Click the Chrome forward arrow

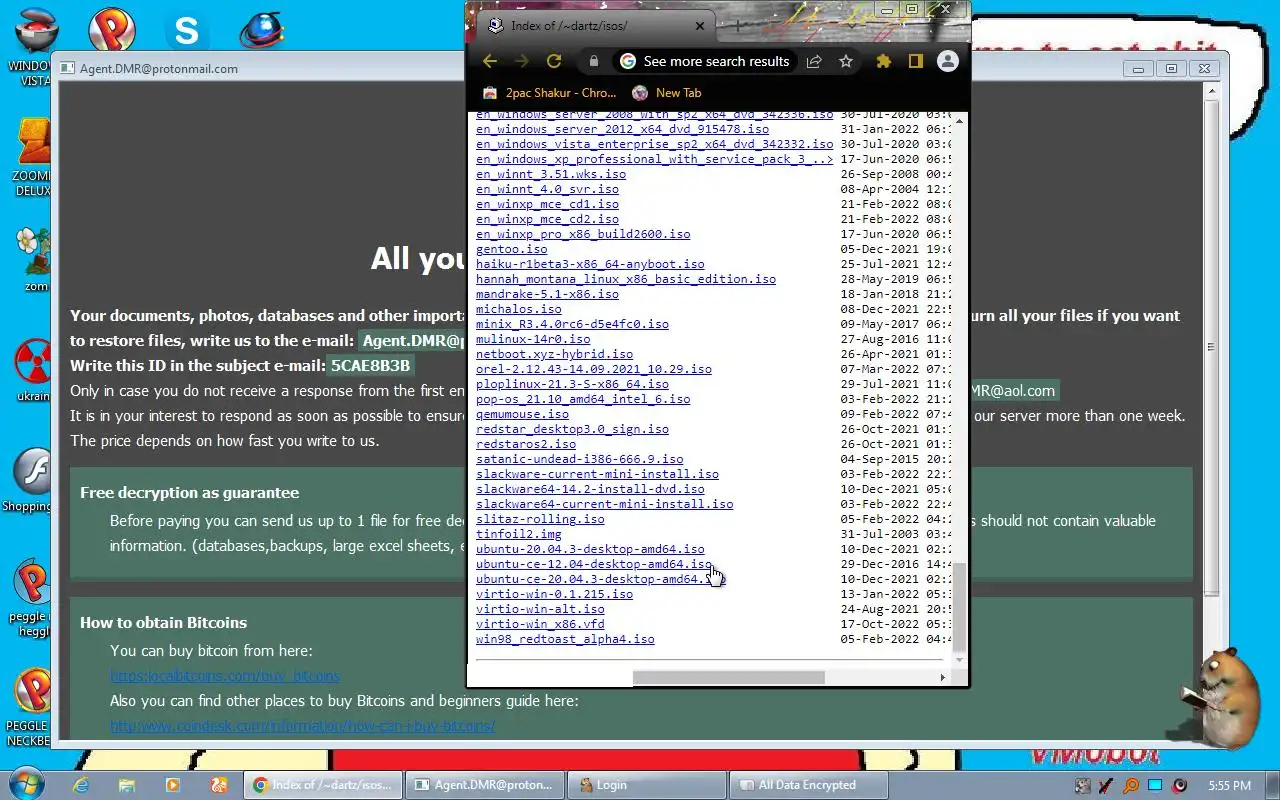(x=521, y=61)
